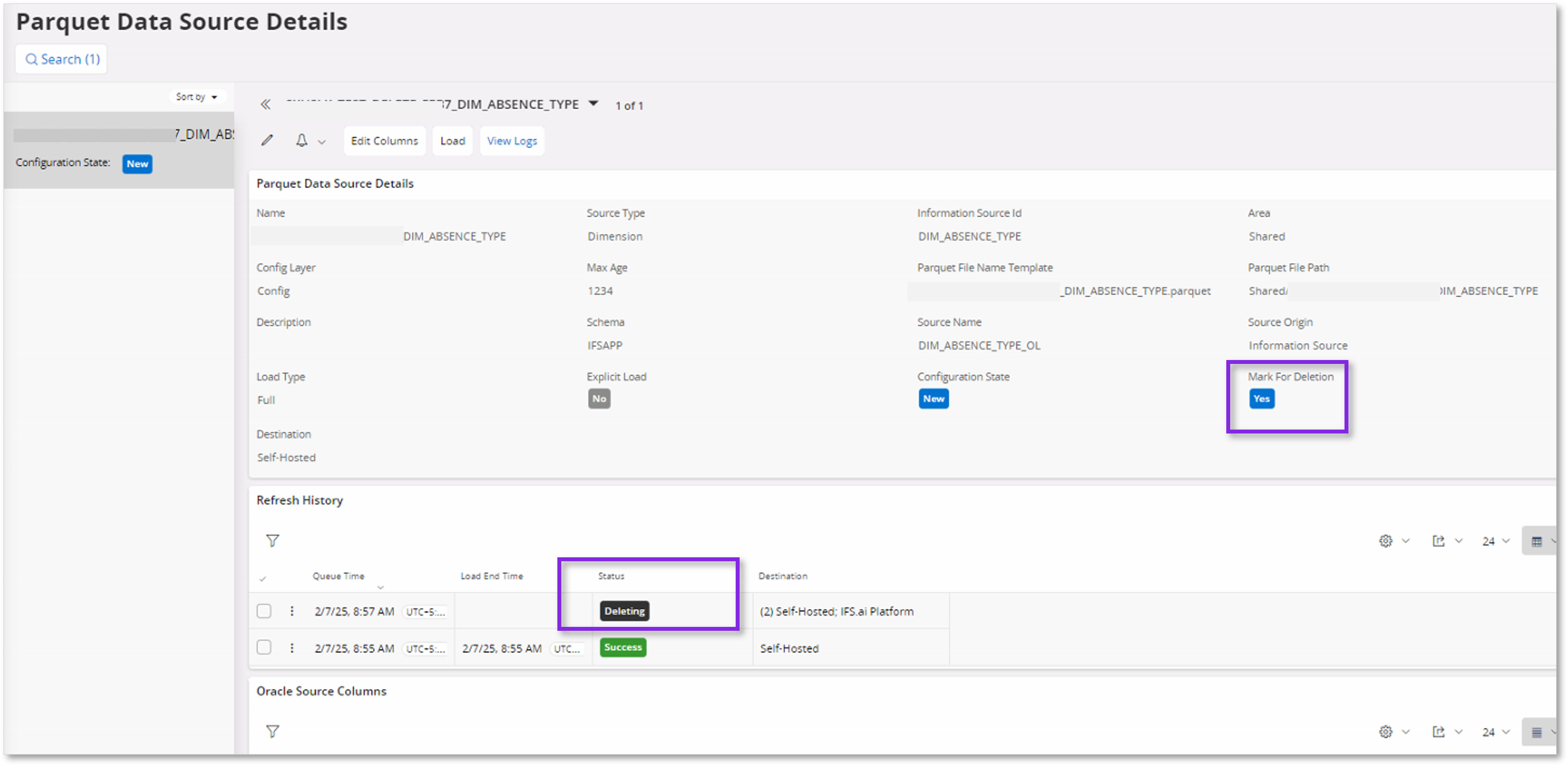Image resolution: width=1568 pixels, height=766 pixels.
Task: Check the 8:55 AM Success row checkbox
Action: (x=264, y=647)
